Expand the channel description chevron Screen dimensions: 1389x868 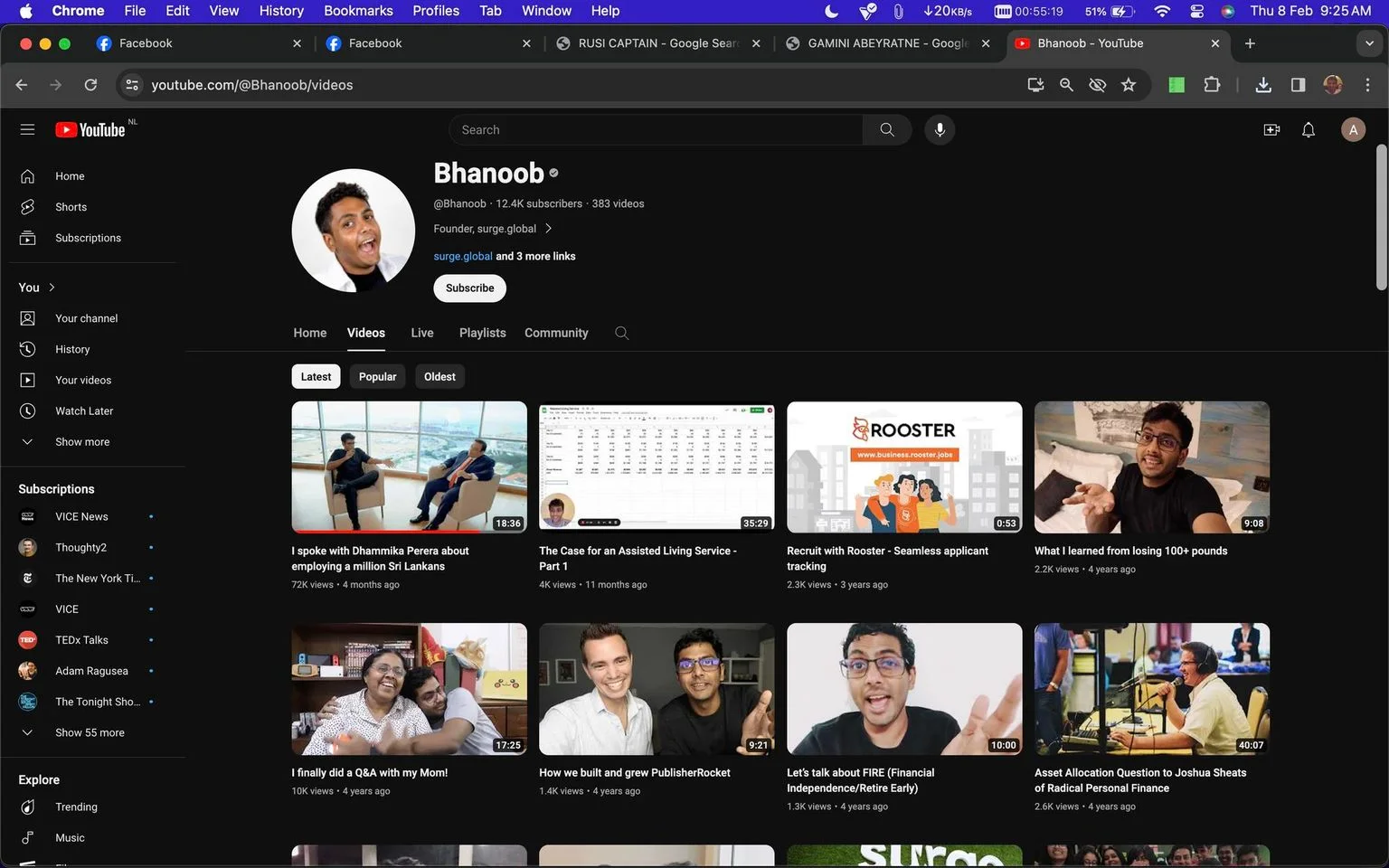[548, 228]
